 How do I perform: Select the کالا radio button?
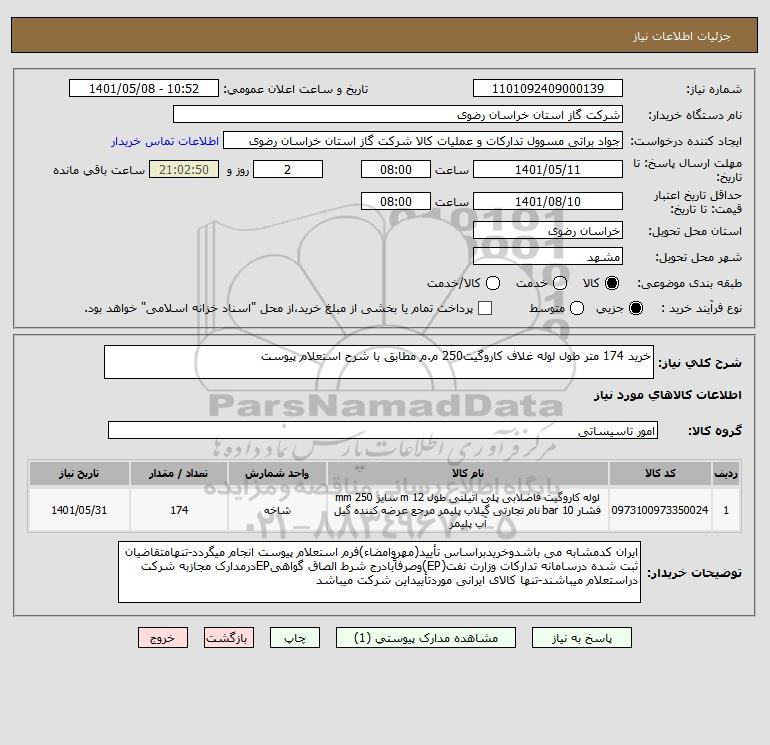tap(612, 283)
